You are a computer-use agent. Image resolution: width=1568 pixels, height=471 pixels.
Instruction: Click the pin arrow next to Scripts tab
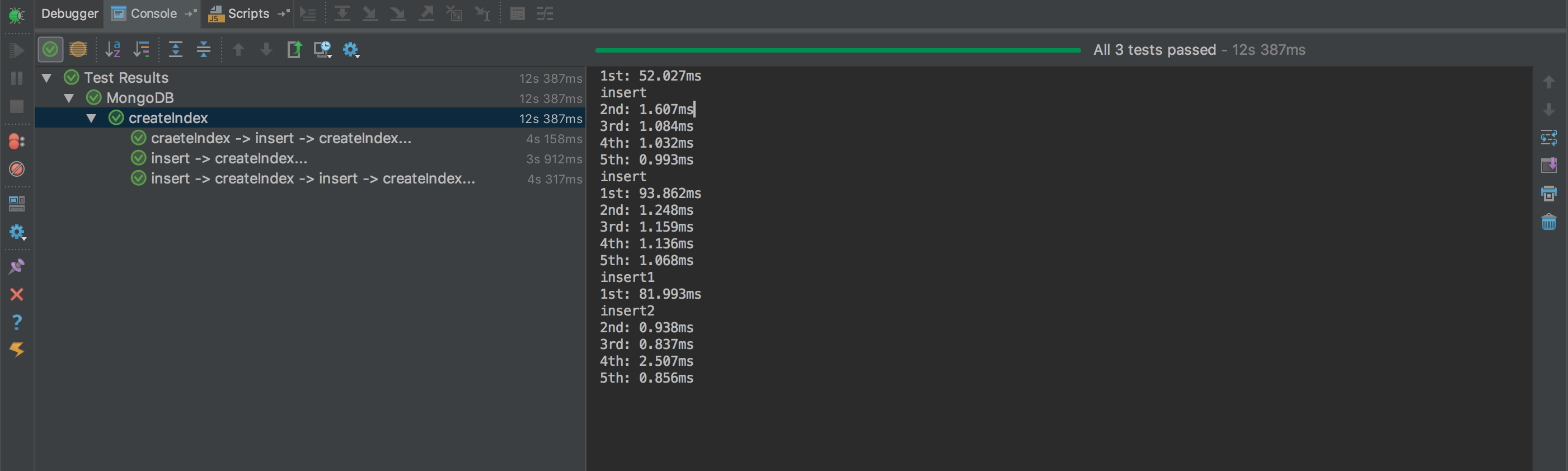[x=284, y=13]
